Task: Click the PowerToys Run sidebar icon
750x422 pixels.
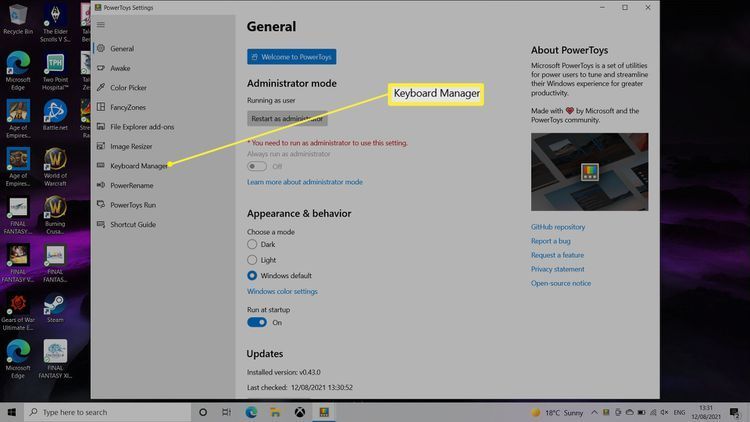Action: (x=100, y=205)
